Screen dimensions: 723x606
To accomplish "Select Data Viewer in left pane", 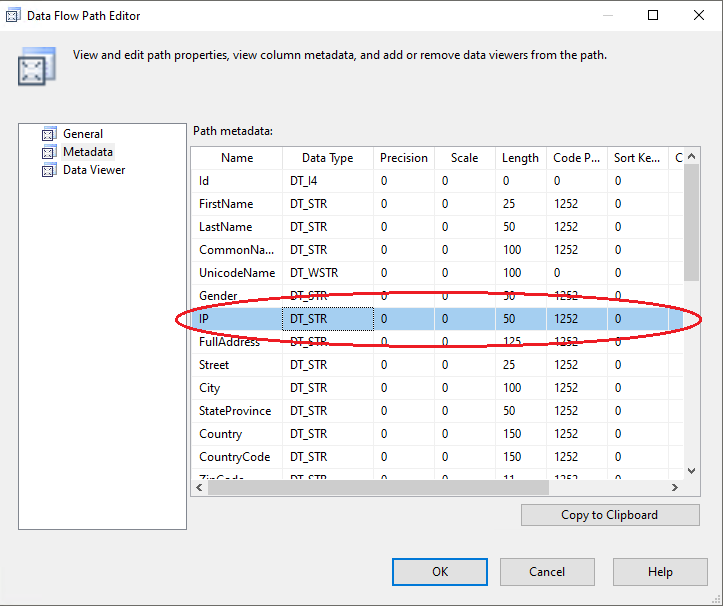I will [x=94, y=170].
